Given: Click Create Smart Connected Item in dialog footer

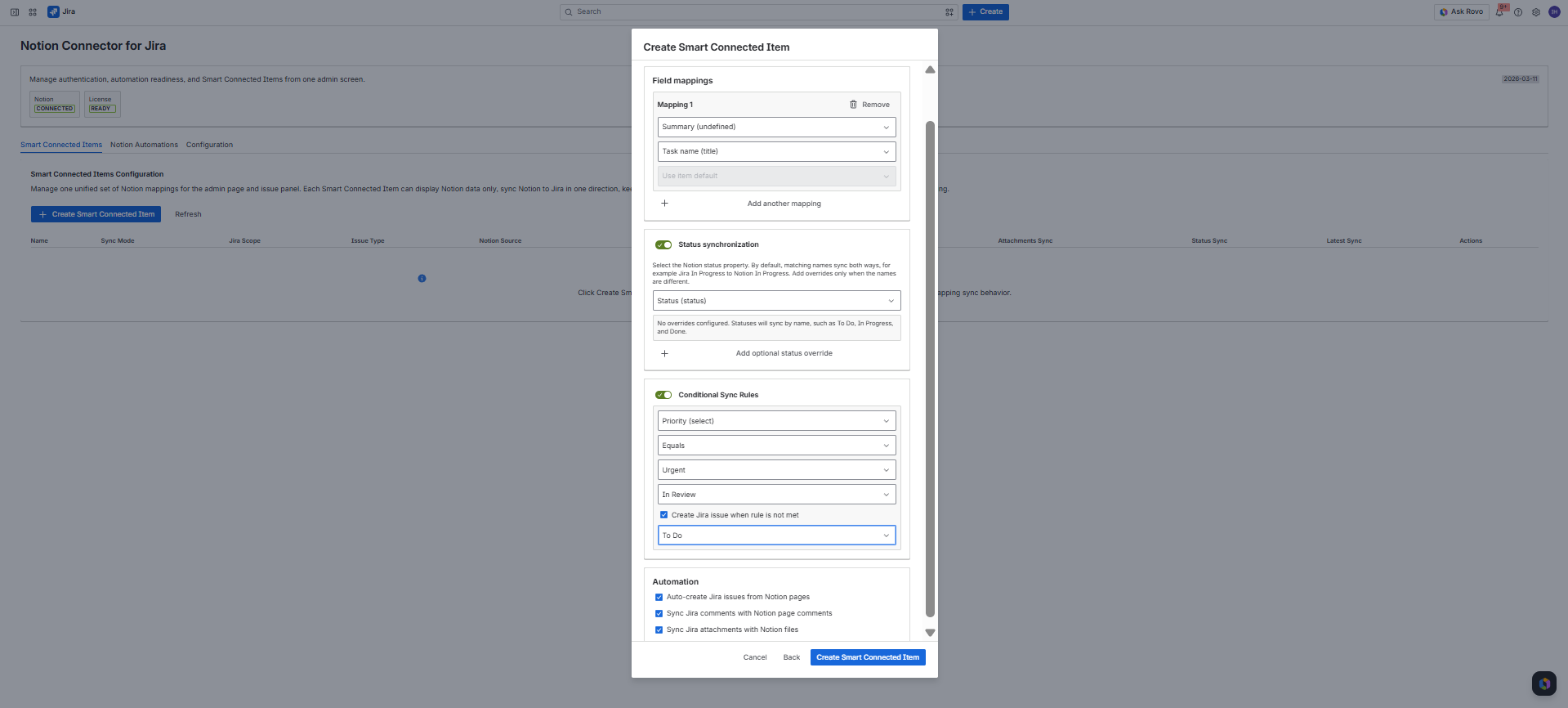Looking at the screenshot, I should (868, 657).
